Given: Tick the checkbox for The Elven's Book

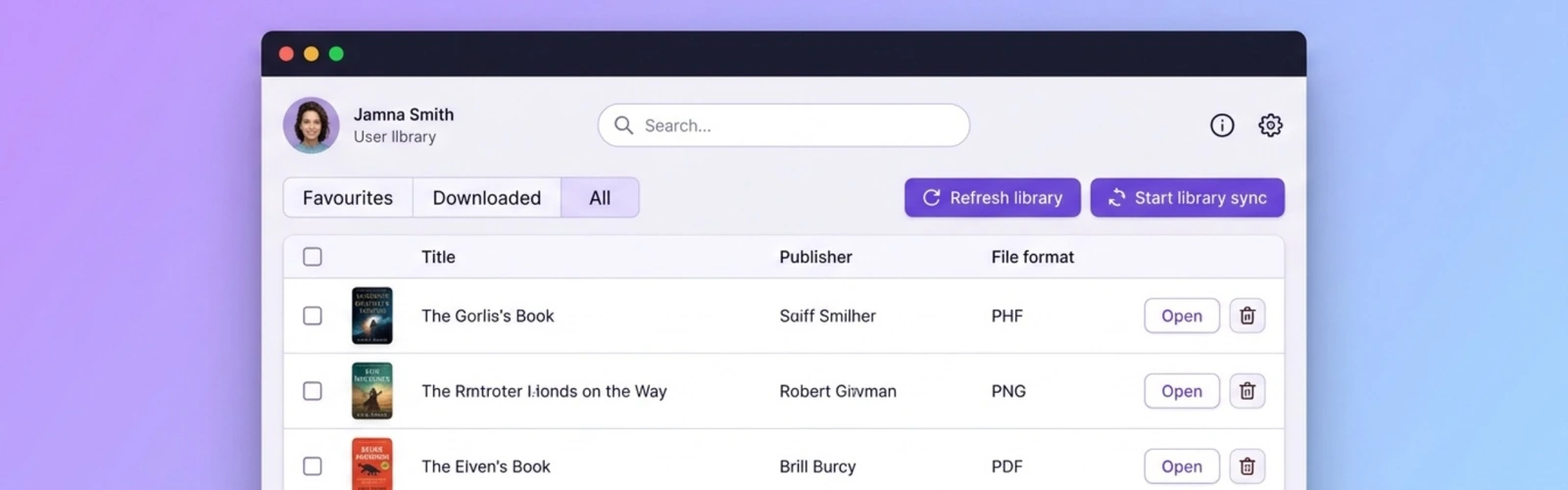Looking at the screenshot, I should pos(312,466).
